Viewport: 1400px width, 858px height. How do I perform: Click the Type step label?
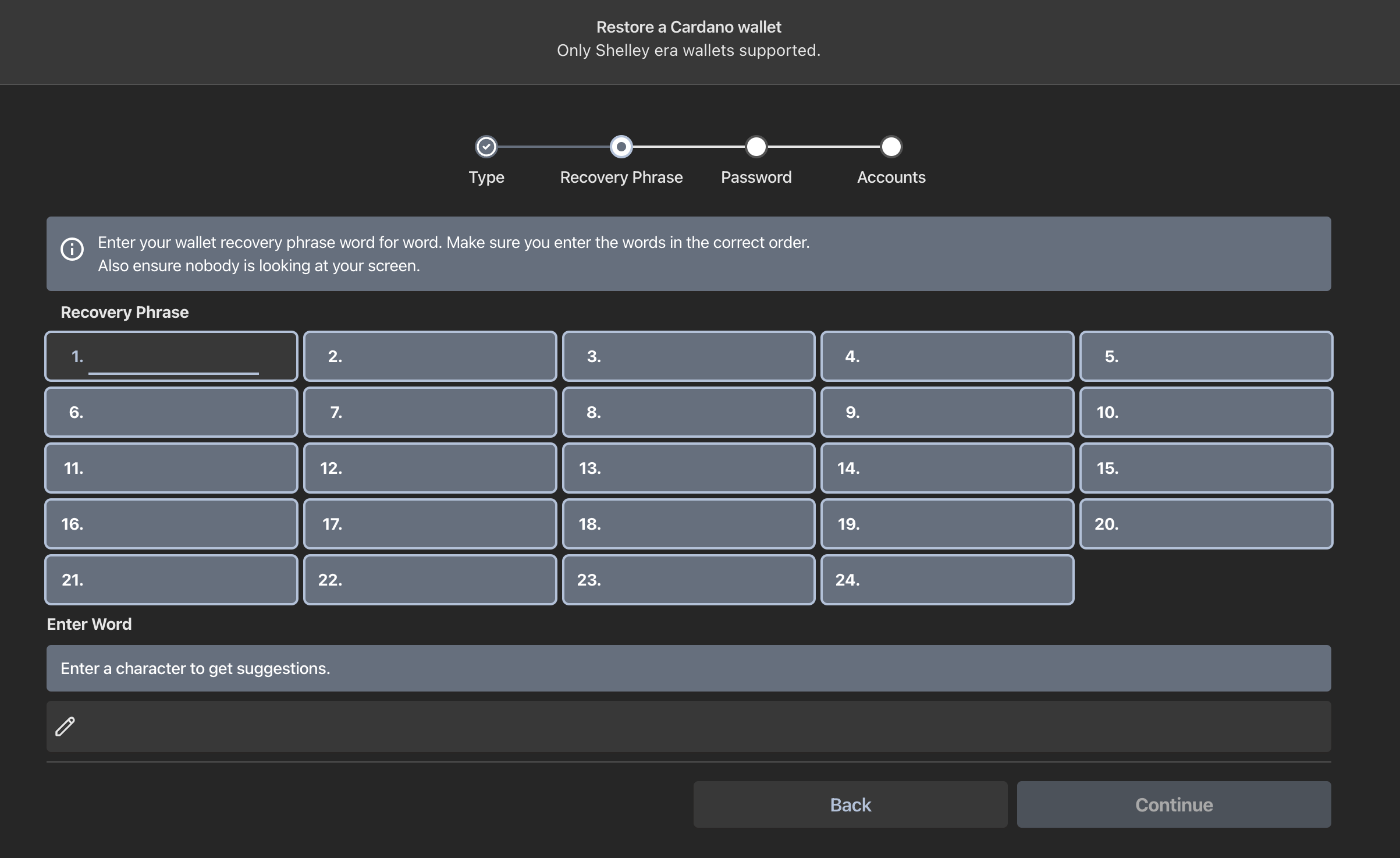click(x=486, y=178)
